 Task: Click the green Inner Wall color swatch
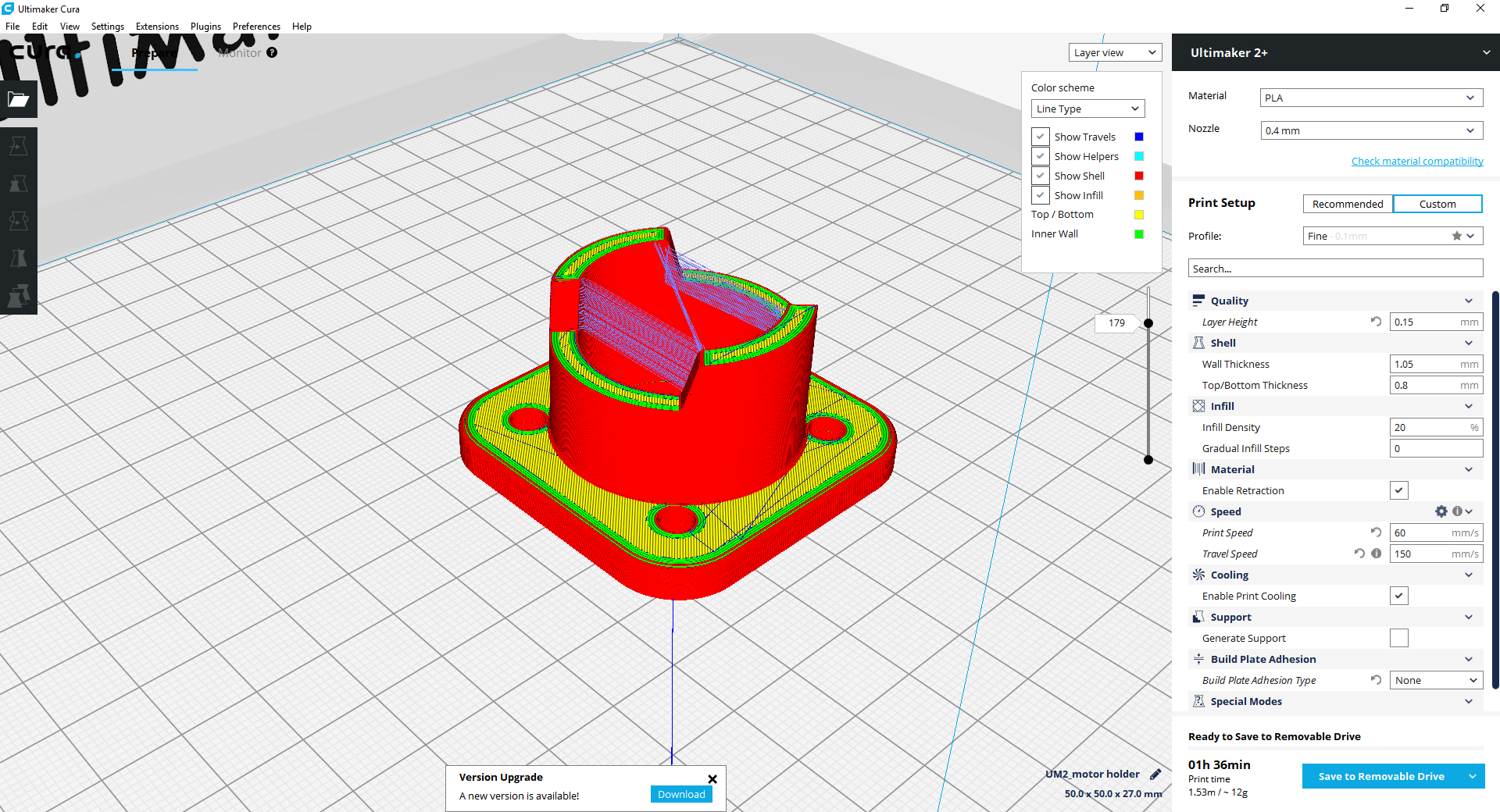pos(1139,234)
